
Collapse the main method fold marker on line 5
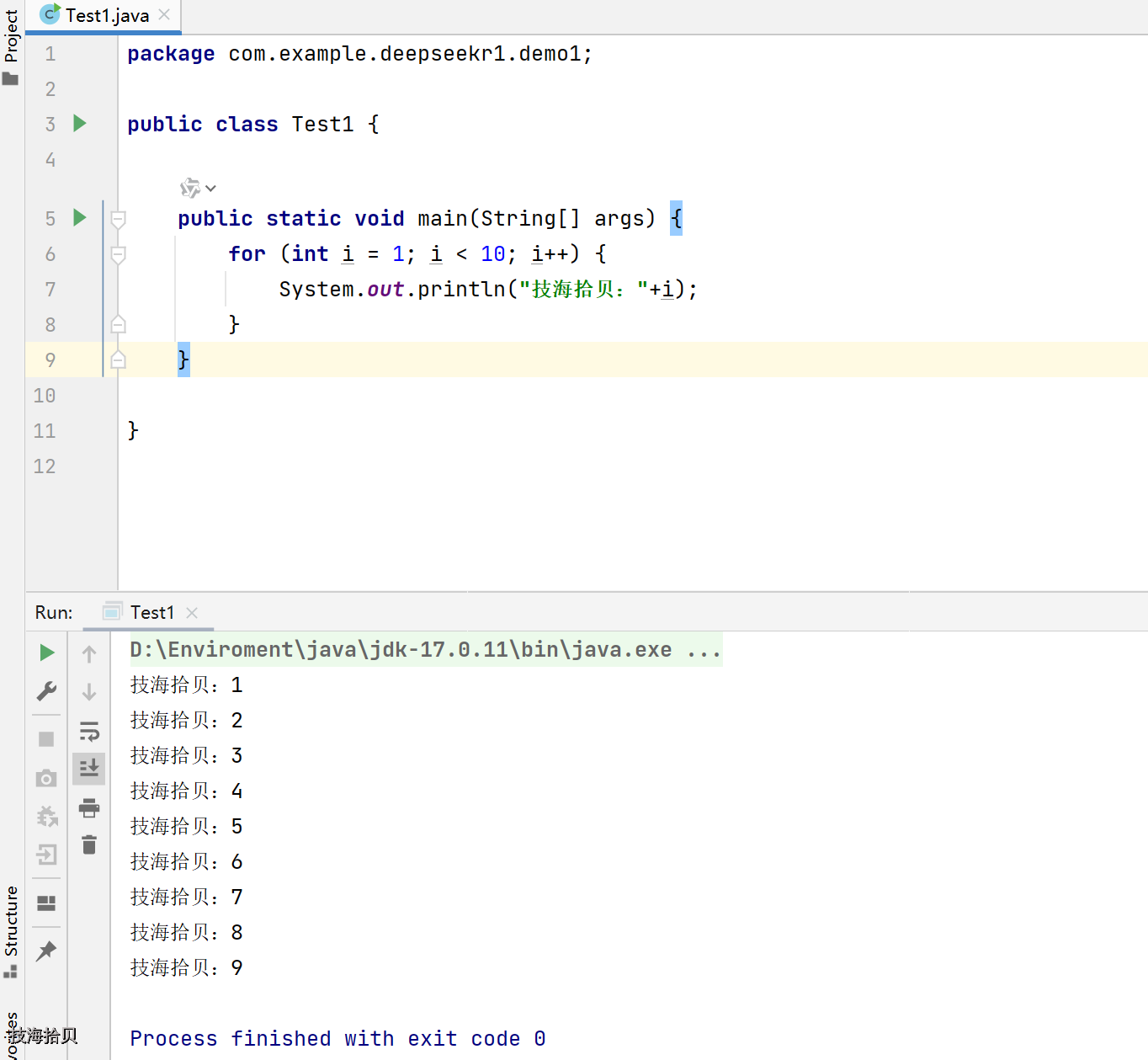click(x=119, y=219)
